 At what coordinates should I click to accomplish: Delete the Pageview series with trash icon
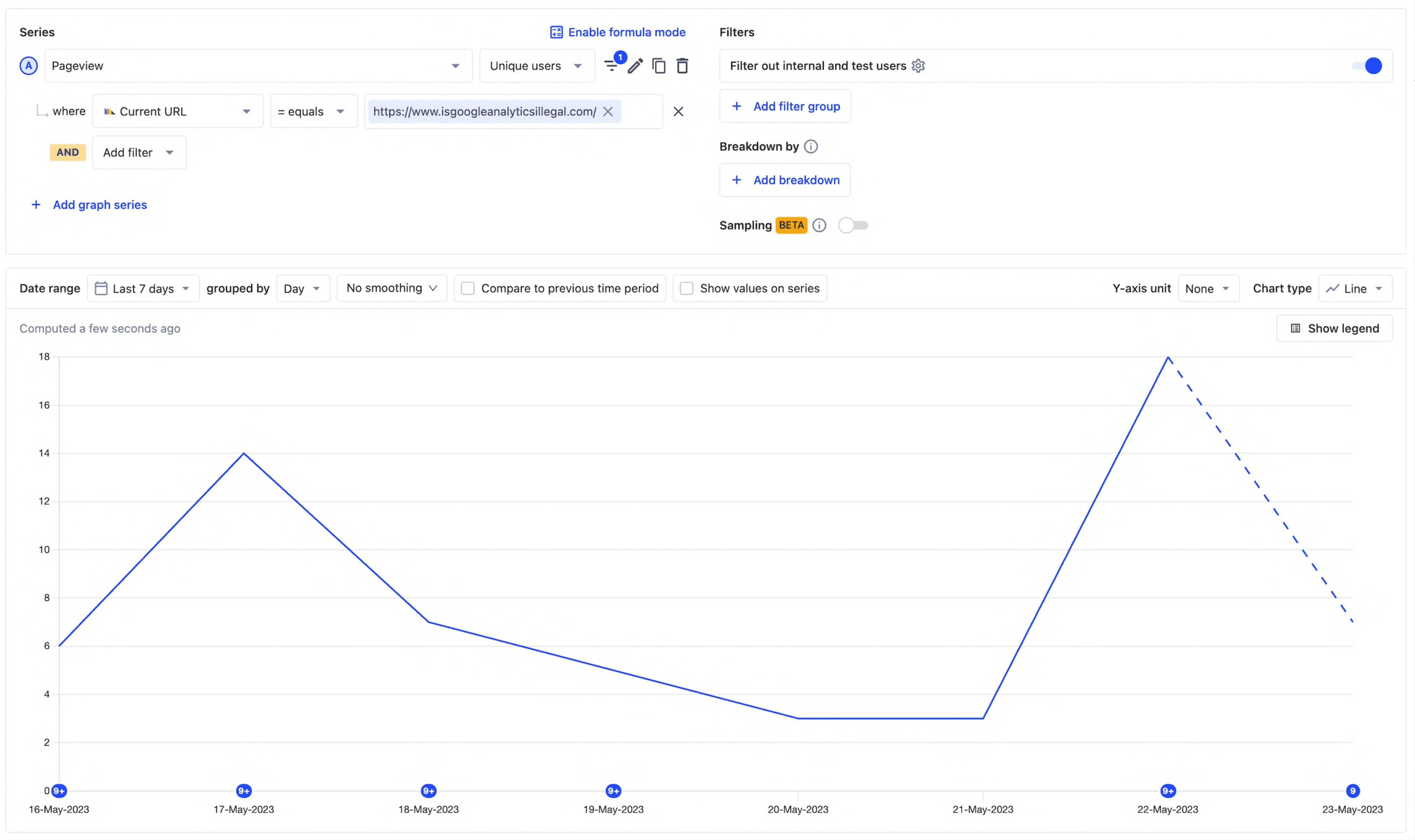click(x=682, y=66)
